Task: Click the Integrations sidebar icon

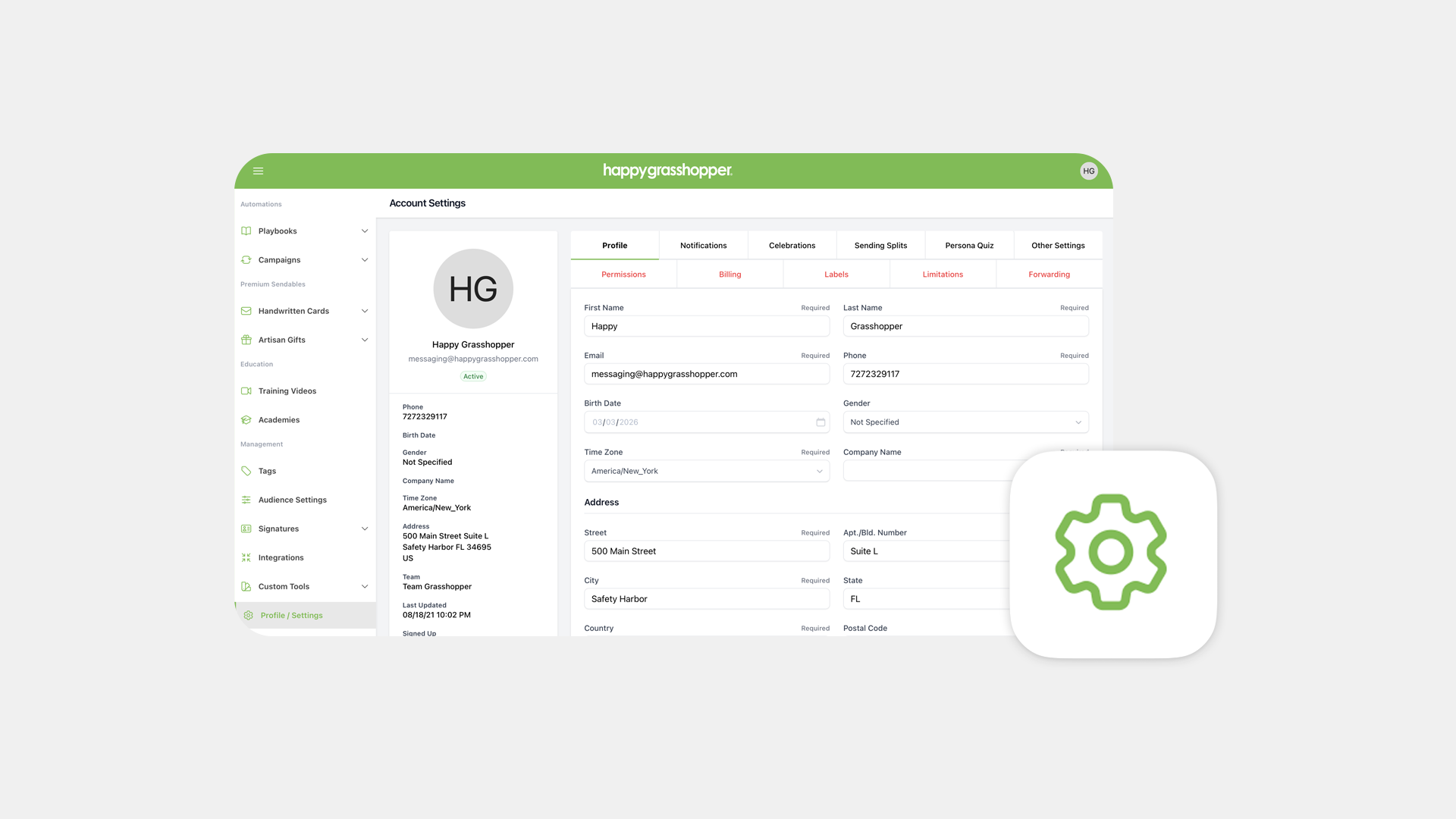Action: coord(246,557)
